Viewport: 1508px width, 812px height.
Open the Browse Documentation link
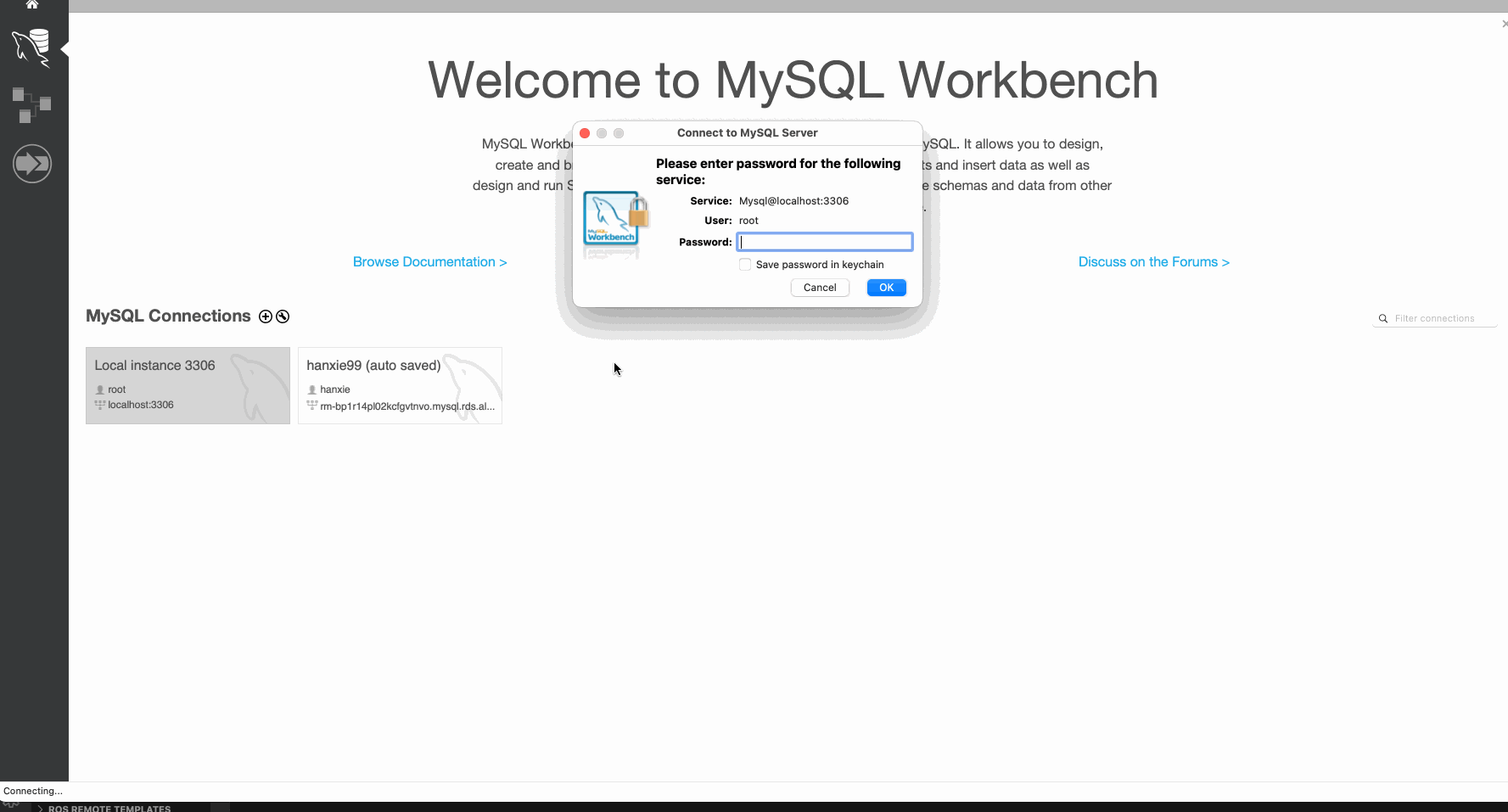tap(430, 262)
